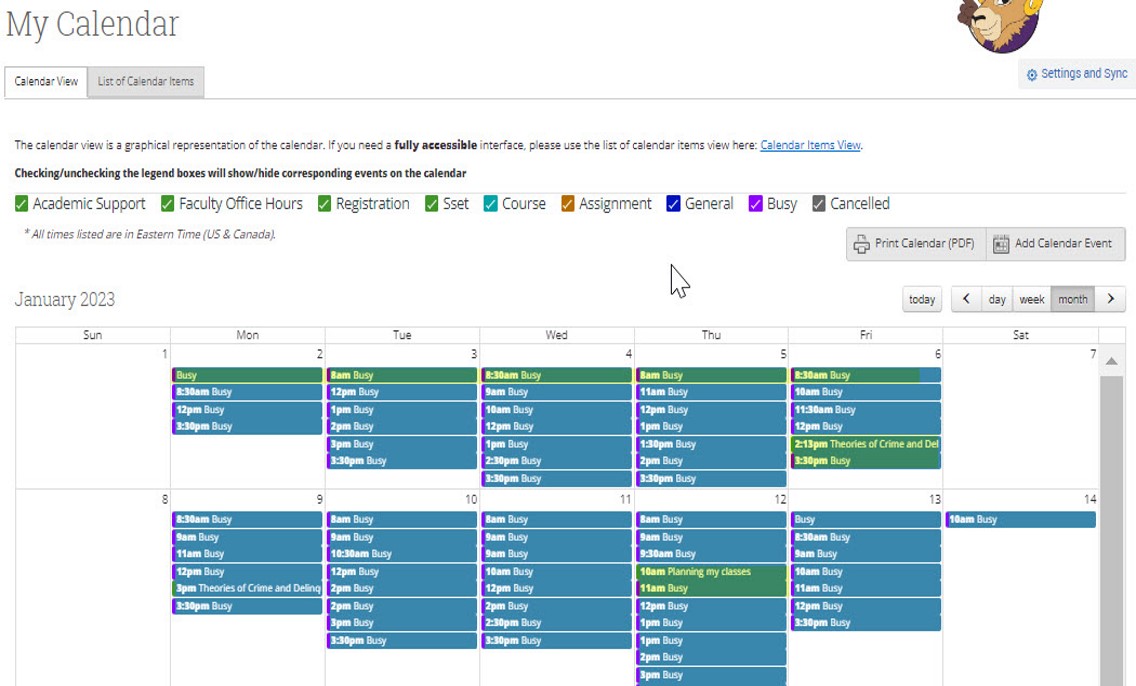Toggle the Assignment legend checkbox

tap(568, 204)
